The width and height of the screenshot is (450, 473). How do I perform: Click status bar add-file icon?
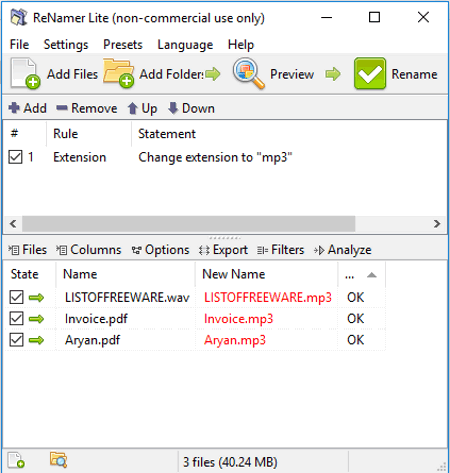coord(16,460)
